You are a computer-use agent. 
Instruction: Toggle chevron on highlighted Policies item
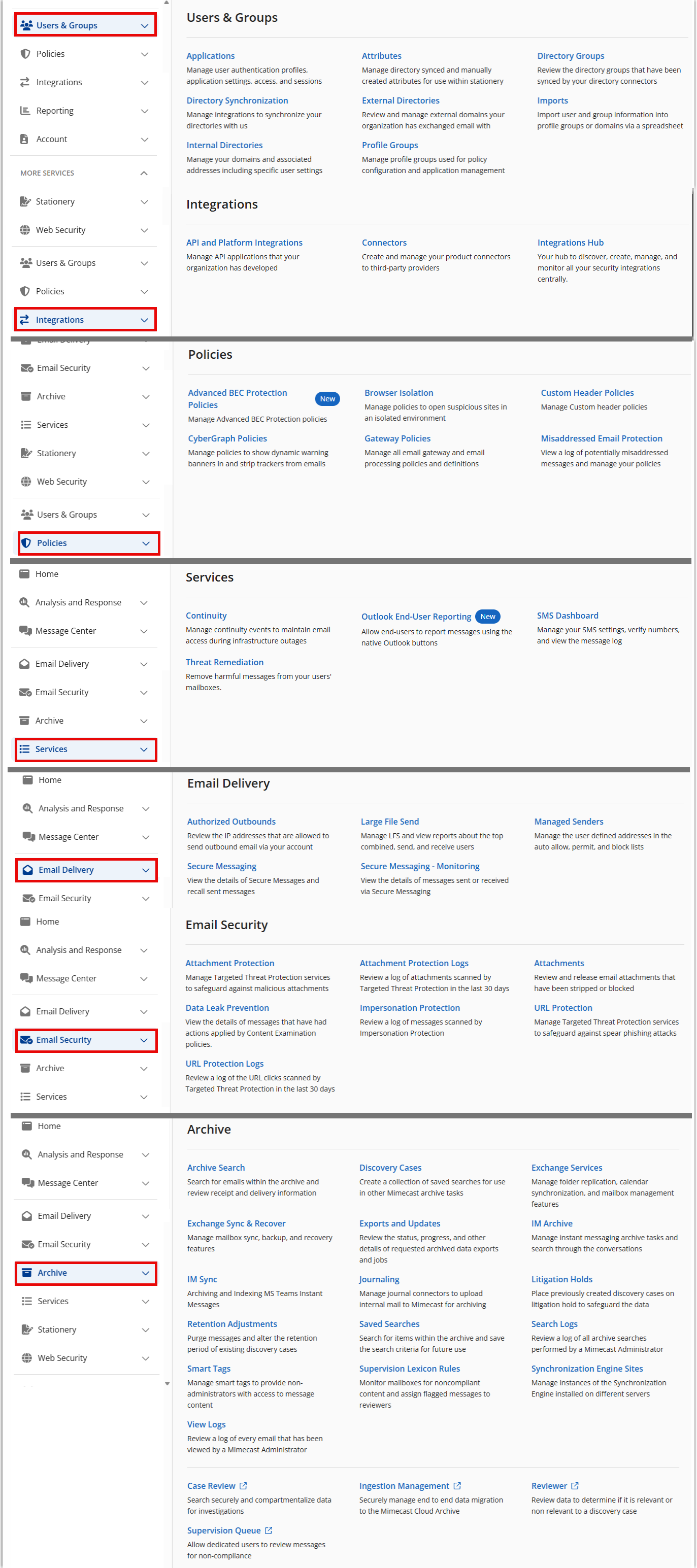click(146, 543)
